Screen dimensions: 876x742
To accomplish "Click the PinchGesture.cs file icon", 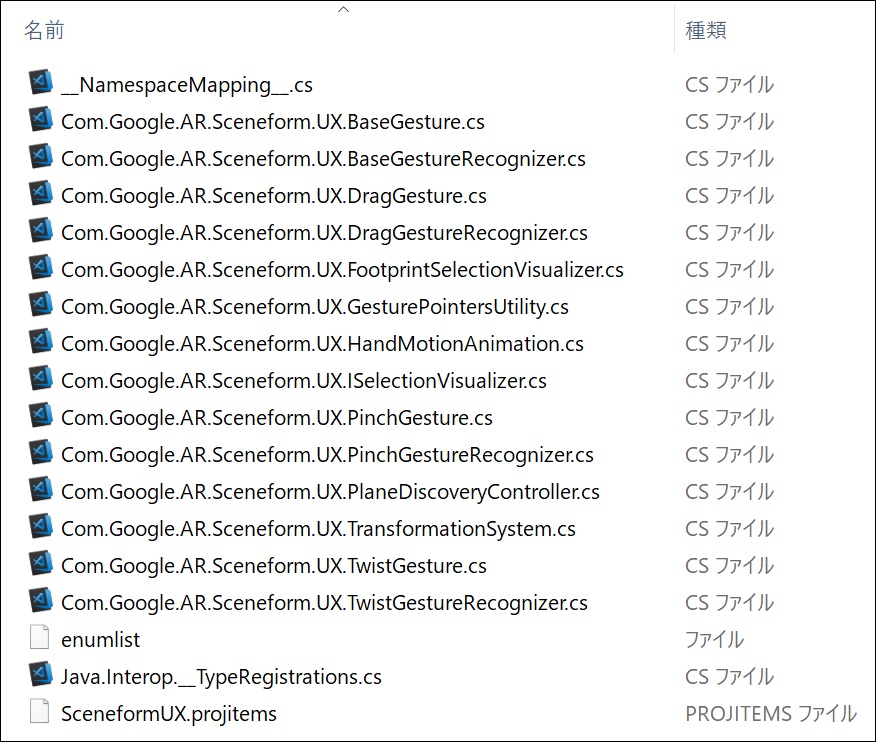I will 41,415.
